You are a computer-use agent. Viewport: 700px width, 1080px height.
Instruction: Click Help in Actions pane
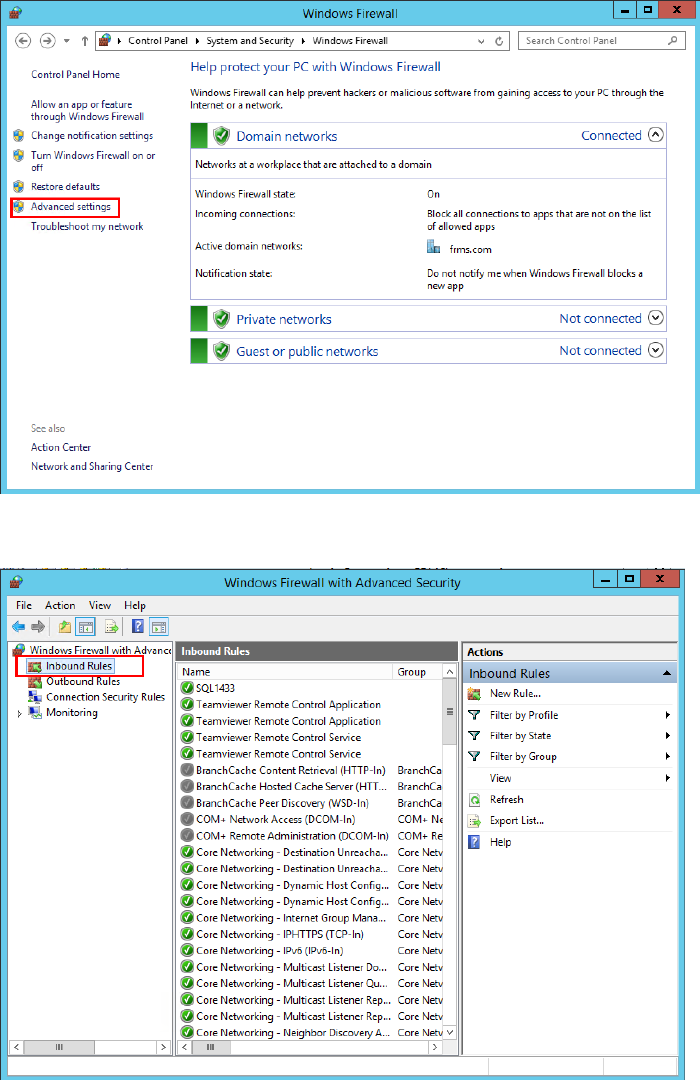[500, 842]
